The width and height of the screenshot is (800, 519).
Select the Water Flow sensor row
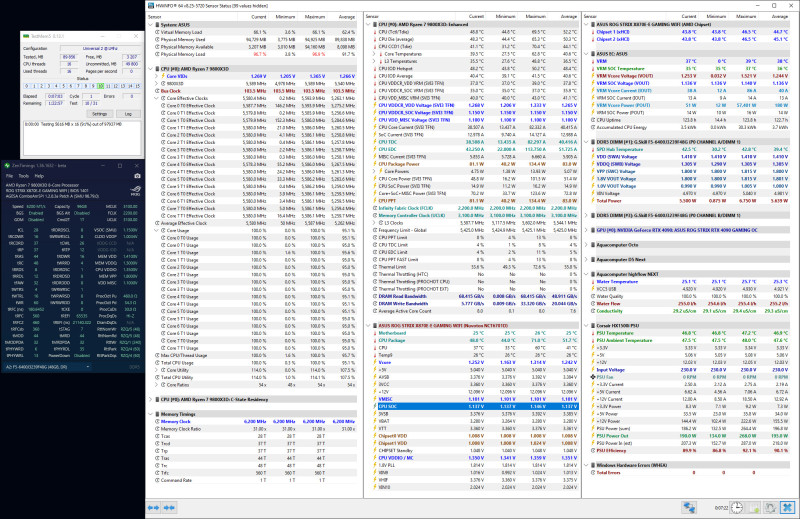click(x=689, y=304)
